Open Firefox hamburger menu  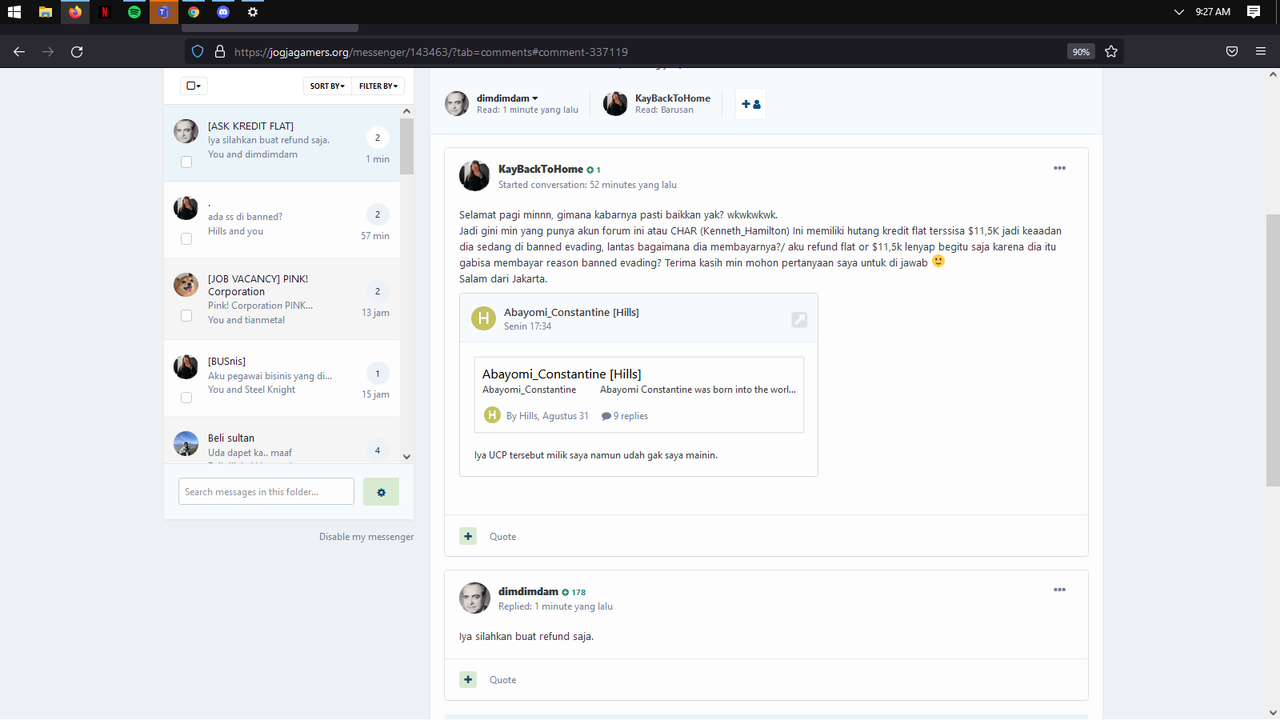click(1261, 51)
